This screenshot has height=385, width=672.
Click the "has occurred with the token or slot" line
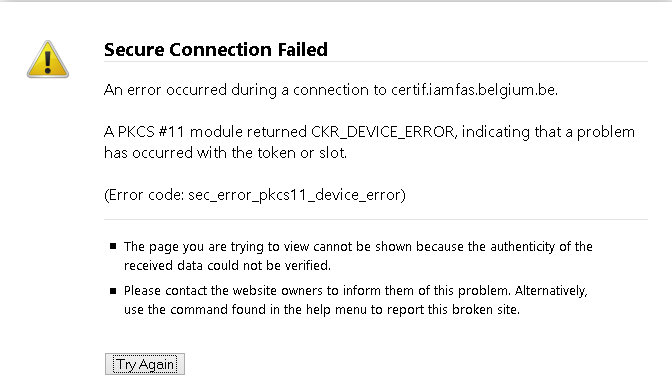pos(225,153)
